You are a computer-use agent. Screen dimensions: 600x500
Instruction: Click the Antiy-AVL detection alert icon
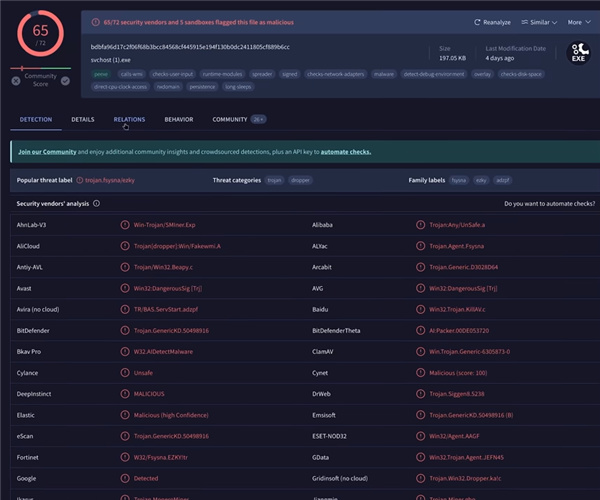tap(125, 267)
